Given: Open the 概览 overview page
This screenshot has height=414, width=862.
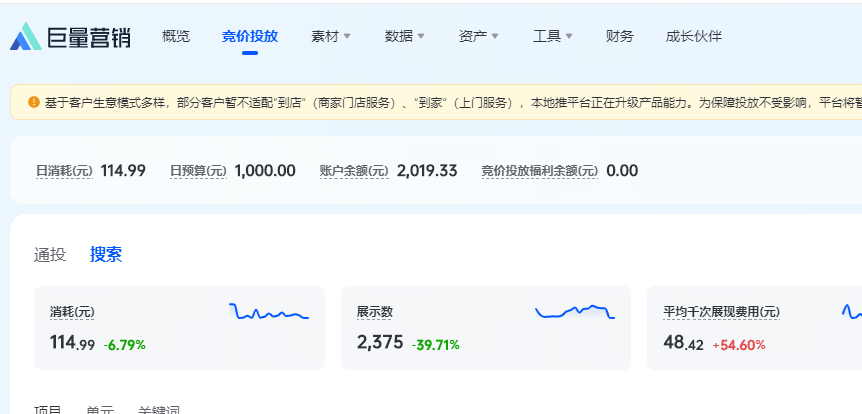Looking at the screenshot, I should click(176, 36).
